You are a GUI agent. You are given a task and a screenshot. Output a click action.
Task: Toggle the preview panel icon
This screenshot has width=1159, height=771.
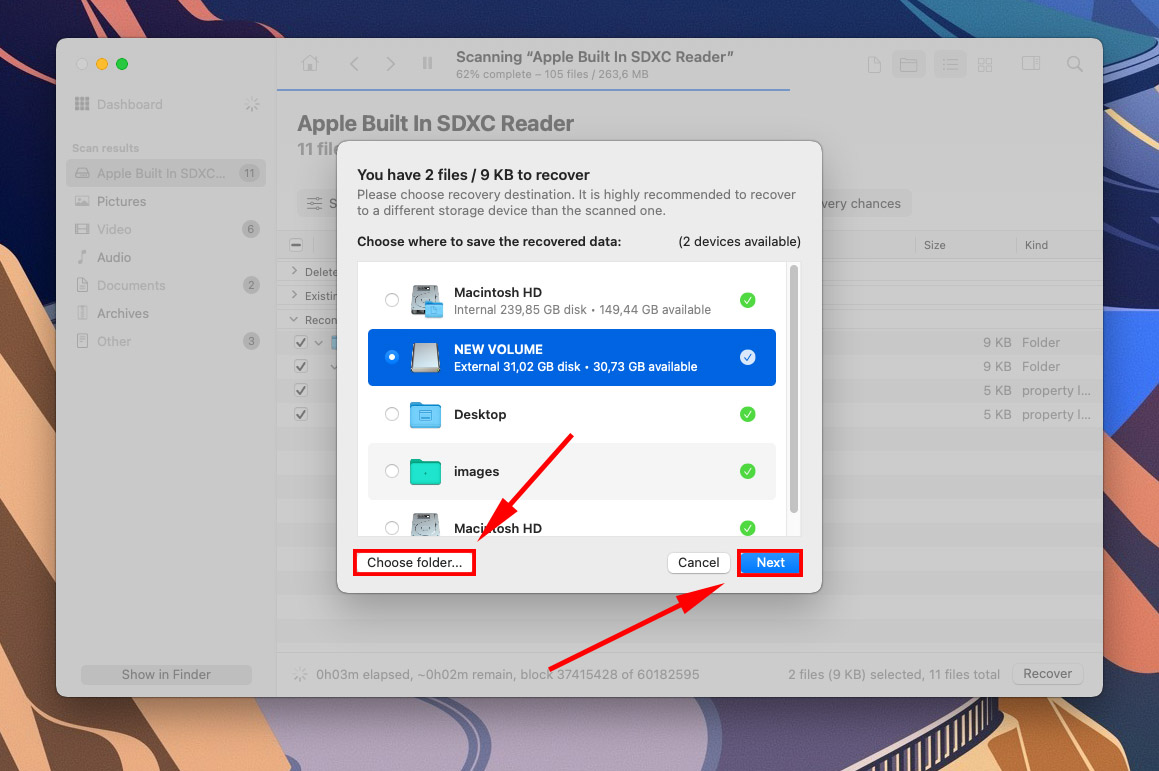pyautogui.click(x=1030, y=63)
